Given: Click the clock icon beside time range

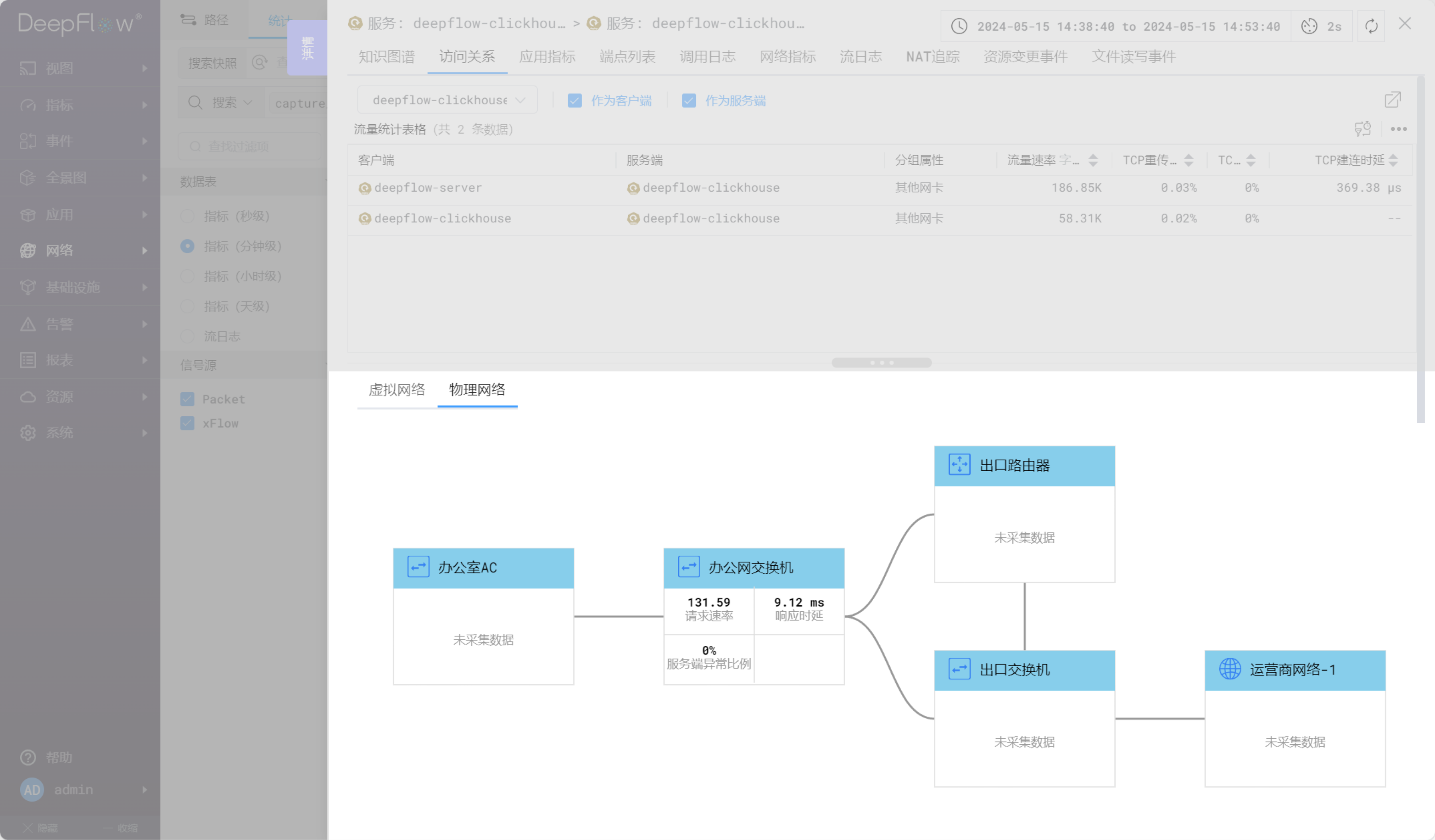Looking at the screenshot, I should 959,26.
